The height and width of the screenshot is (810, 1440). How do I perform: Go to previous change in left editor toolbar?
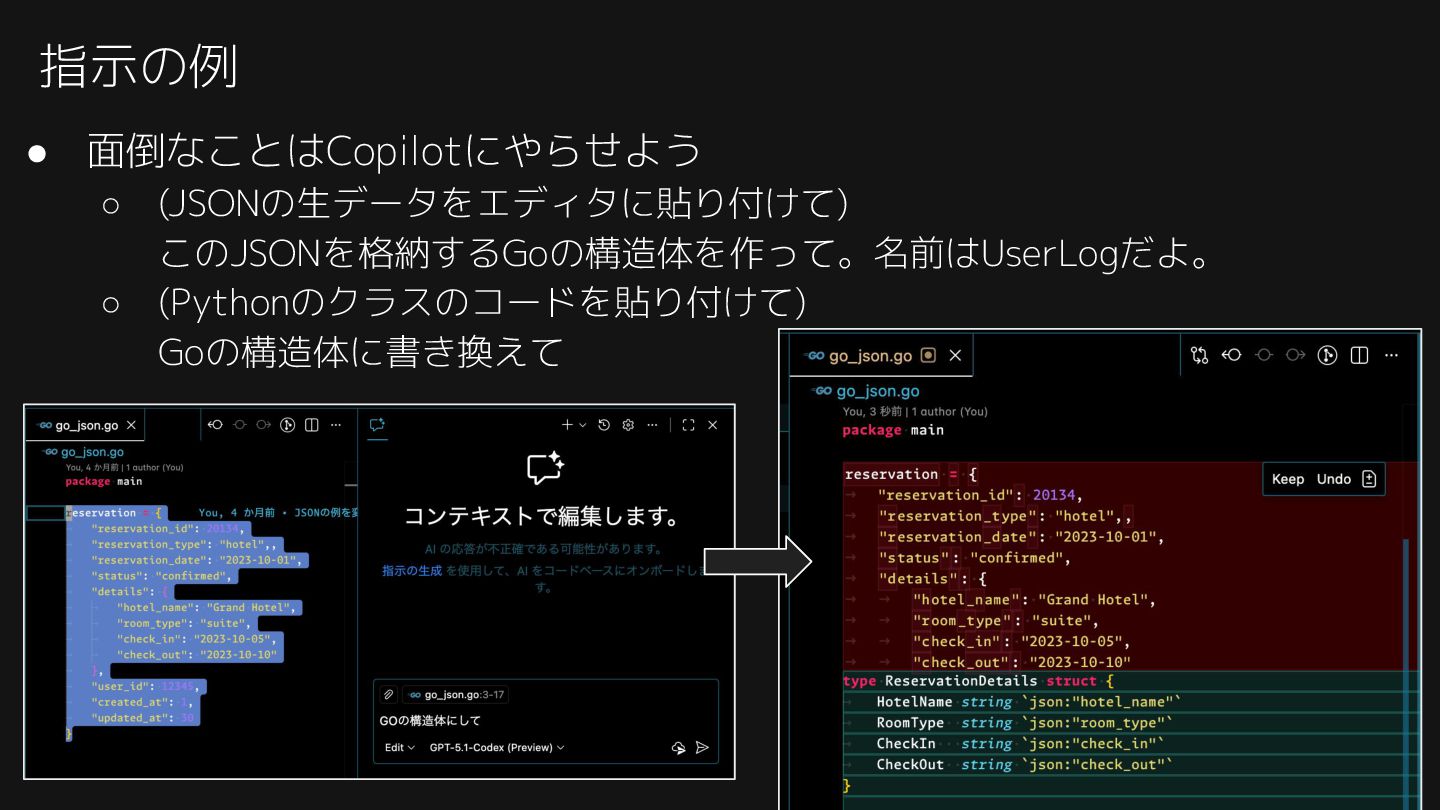(215, 425)
